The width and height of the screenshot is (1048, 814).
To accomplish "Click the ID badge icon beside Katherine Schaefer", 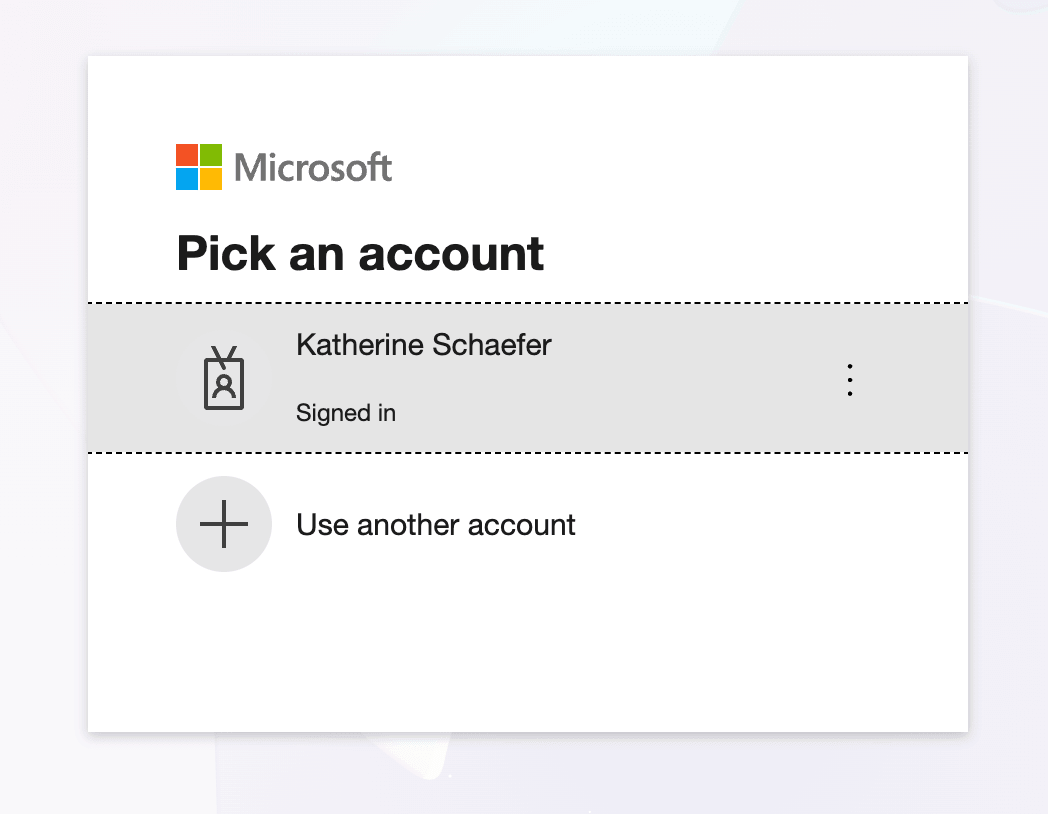I will (224, 379).
